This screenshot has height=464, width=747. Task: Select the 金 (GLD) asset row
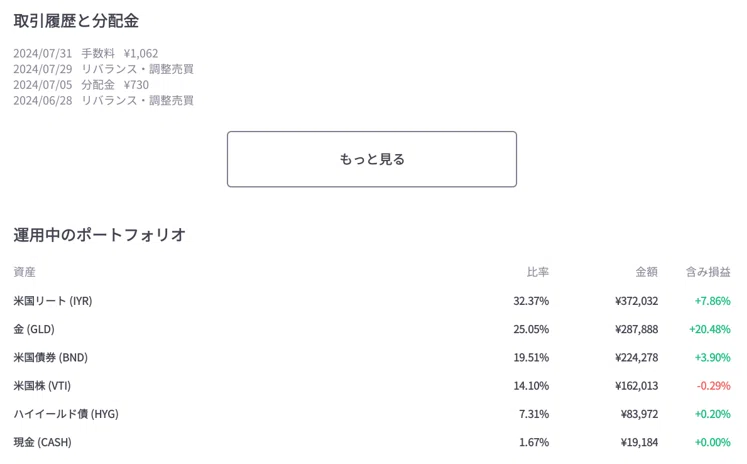372,329
